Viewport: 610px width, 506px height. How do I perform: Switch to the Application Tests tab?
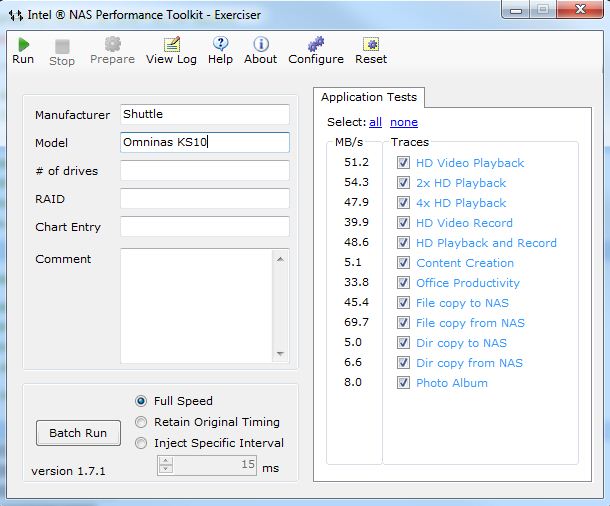[x=369, y=97]
